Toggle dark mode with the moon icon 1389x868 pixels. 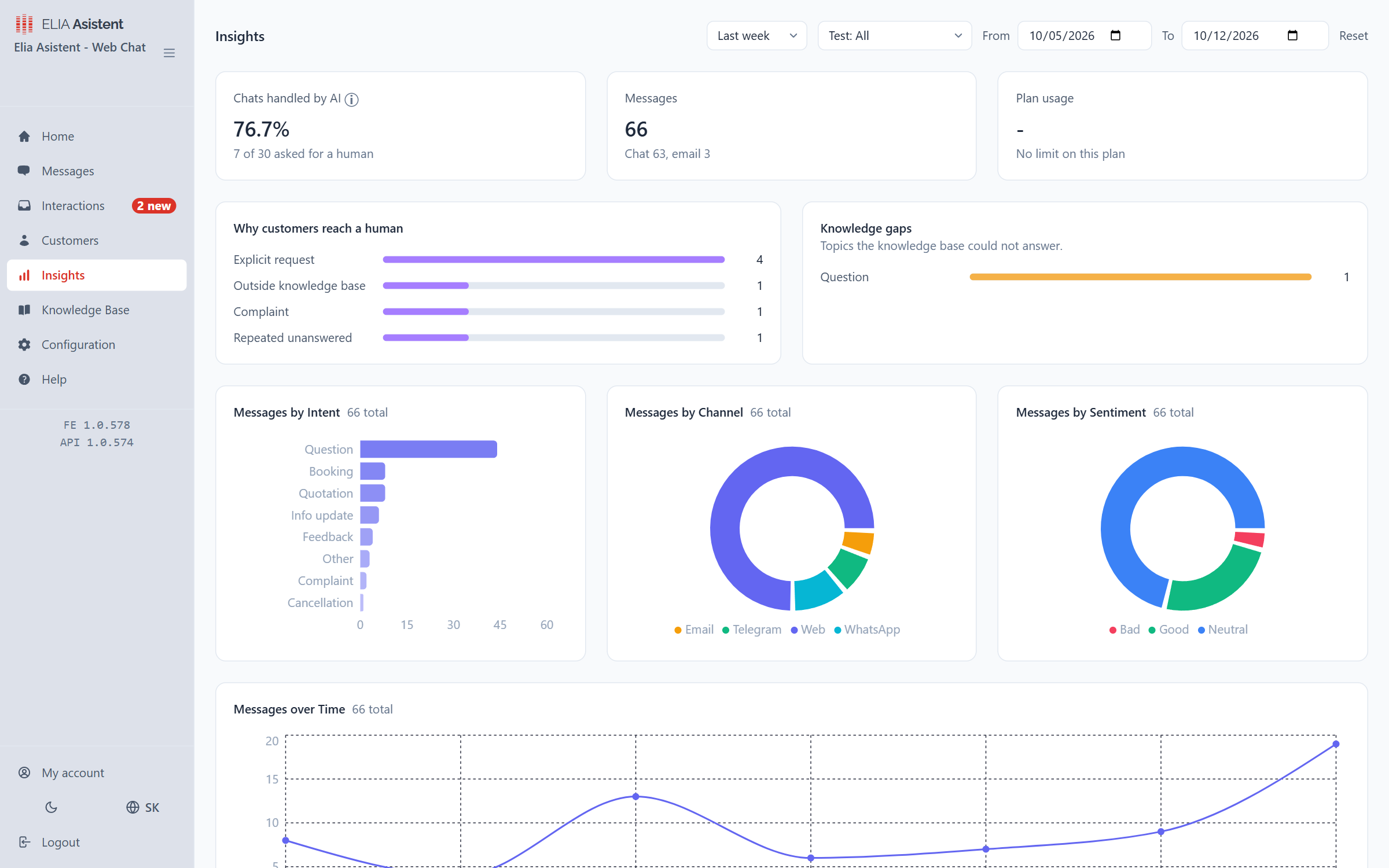click(x=52, y=807)
